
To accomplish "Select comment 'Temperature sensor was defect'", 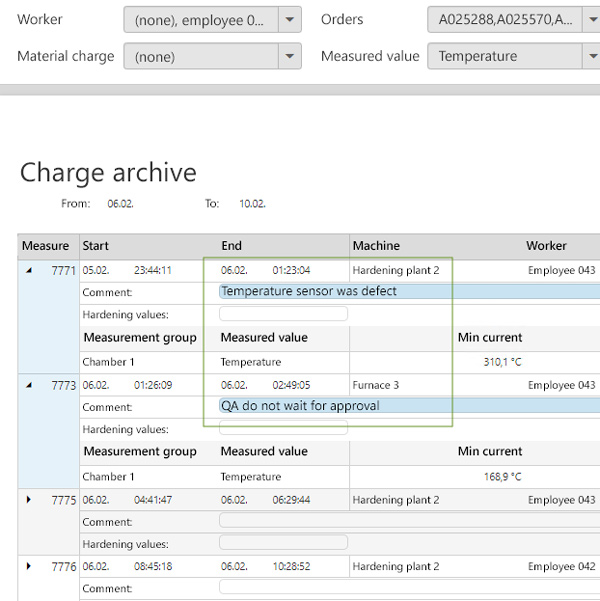I will [x=309, y=292].
